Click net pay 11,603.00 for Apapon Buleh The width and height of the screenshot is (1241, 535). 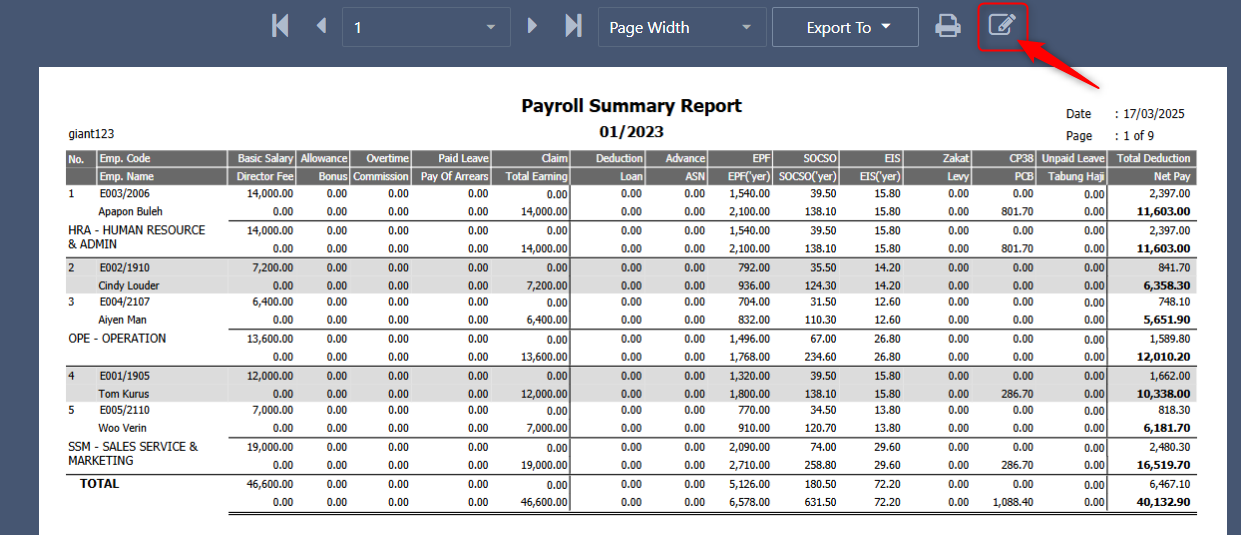(1163, 212)
